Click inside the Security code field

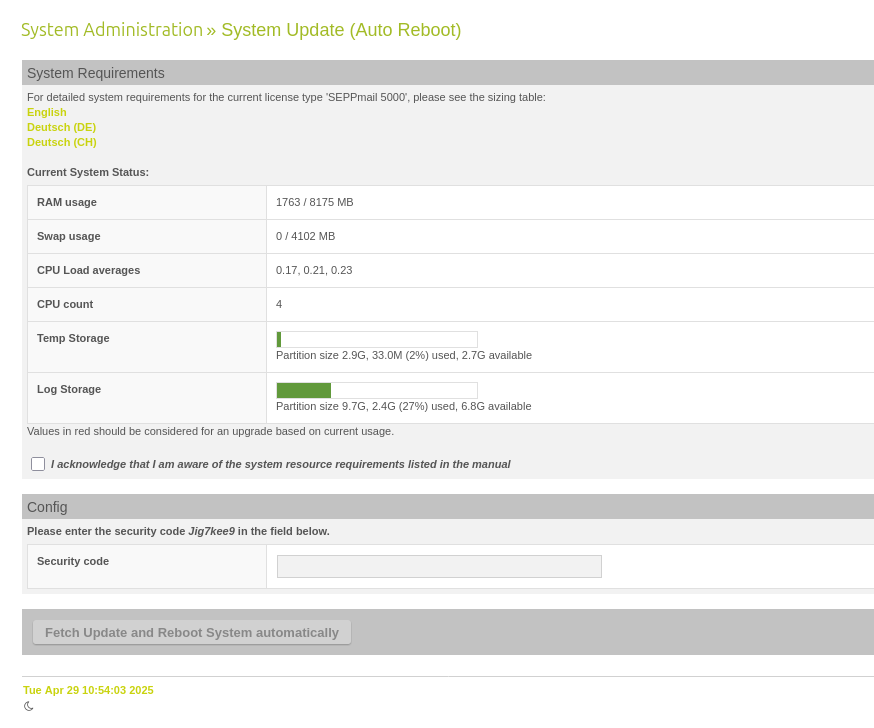click(x=438, y=566)
